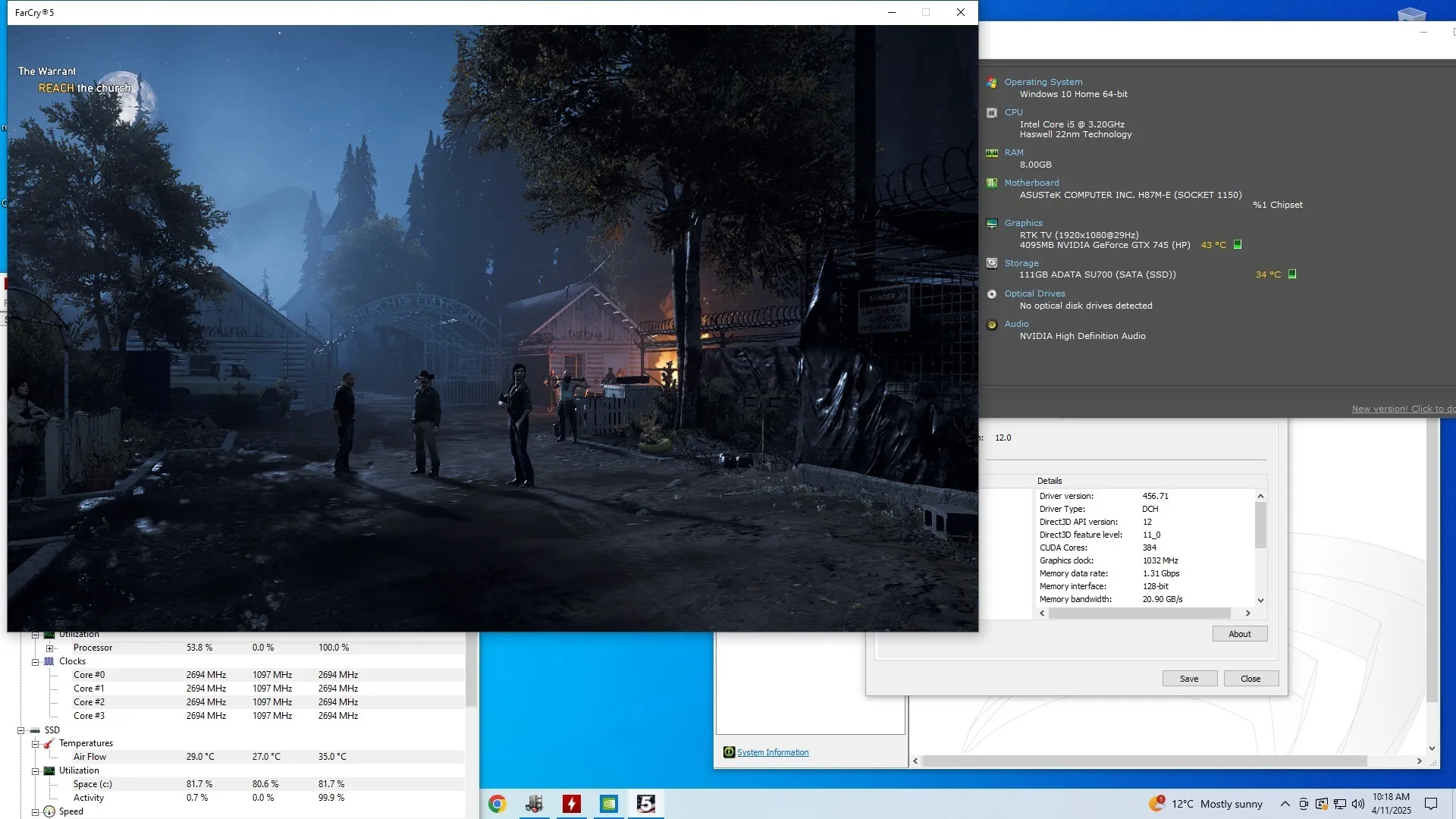Open the Storage section link in Speccy
Viewport: 1456px width, 819px height.
(x=1021, y=263)
